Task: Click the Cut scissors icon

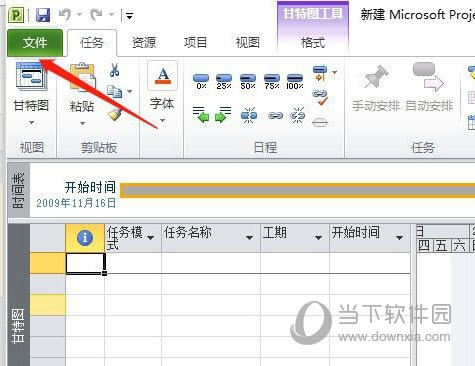Action: click(x=115, y=70)
